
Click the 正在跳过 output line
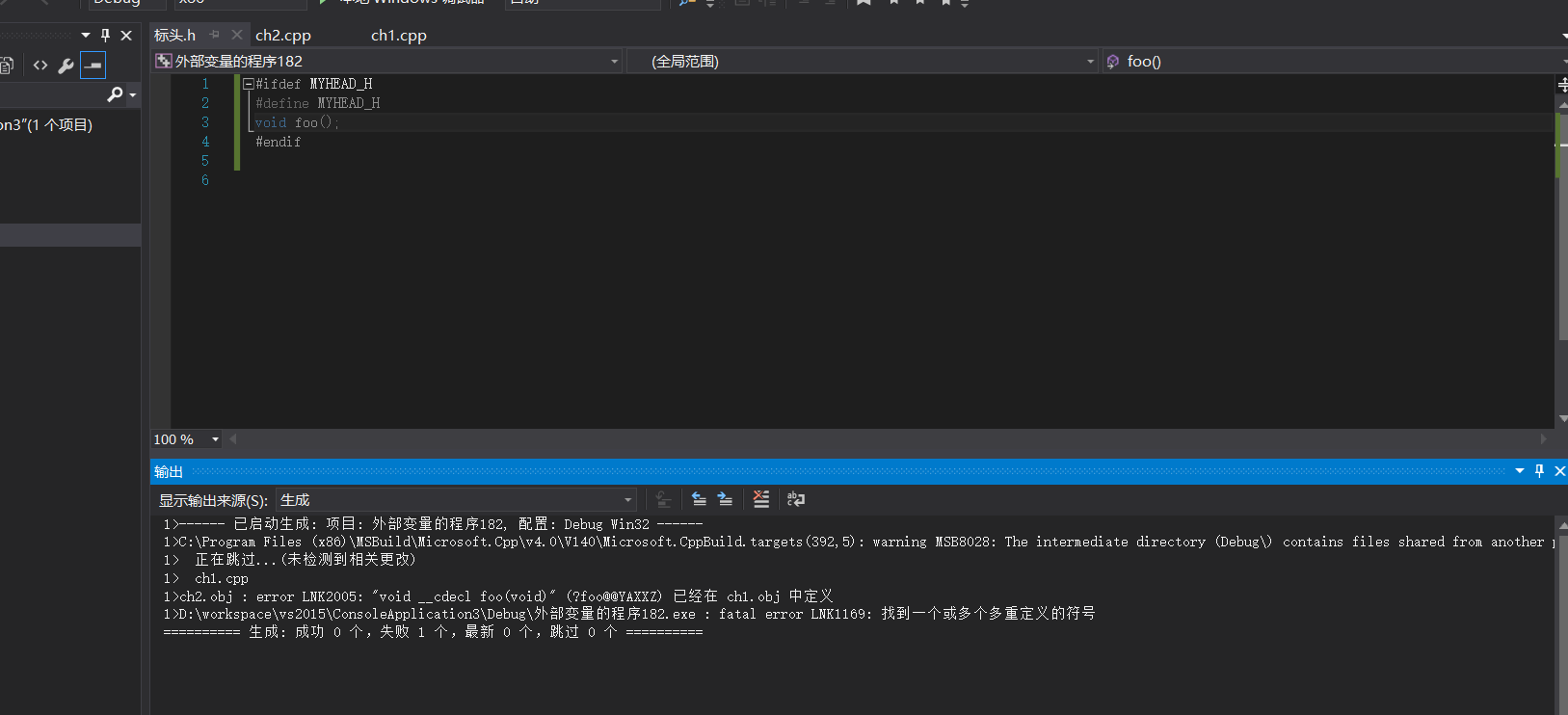[x=290, y=560]
